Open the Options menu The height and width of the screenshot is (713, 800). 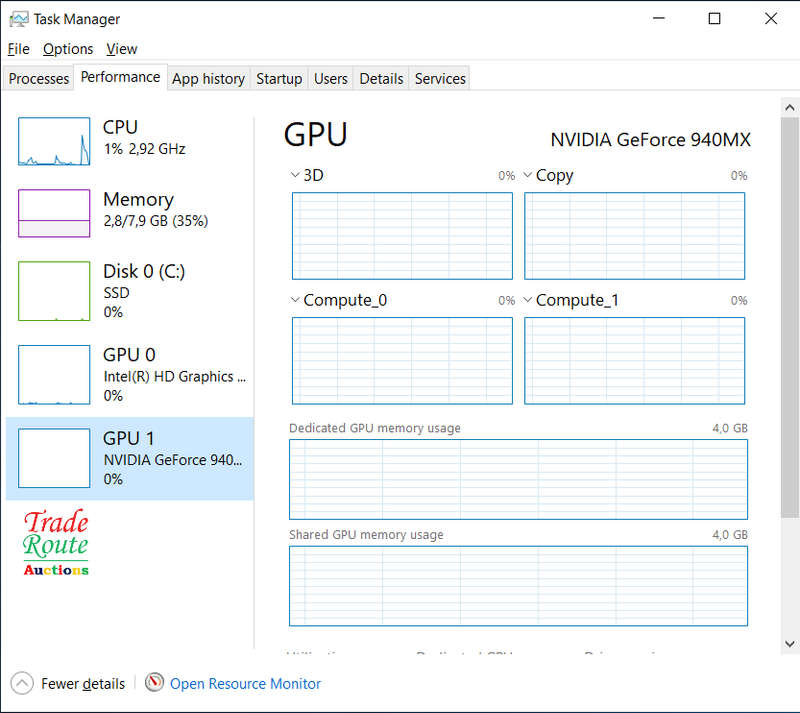pos(68,49)
